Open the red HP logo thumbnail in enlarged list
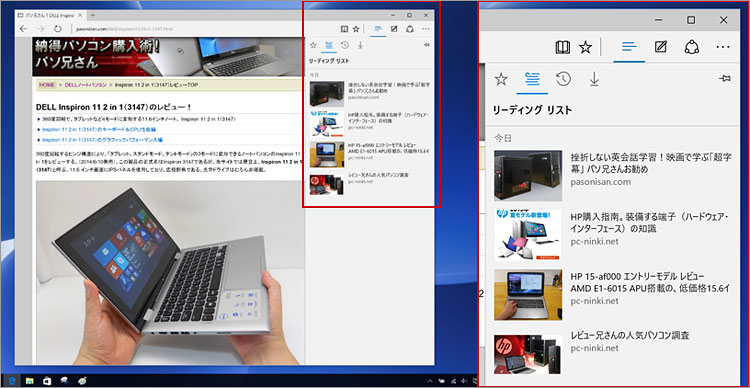Image resolution: width=750 pixels, height=388 pixels. 528,354
